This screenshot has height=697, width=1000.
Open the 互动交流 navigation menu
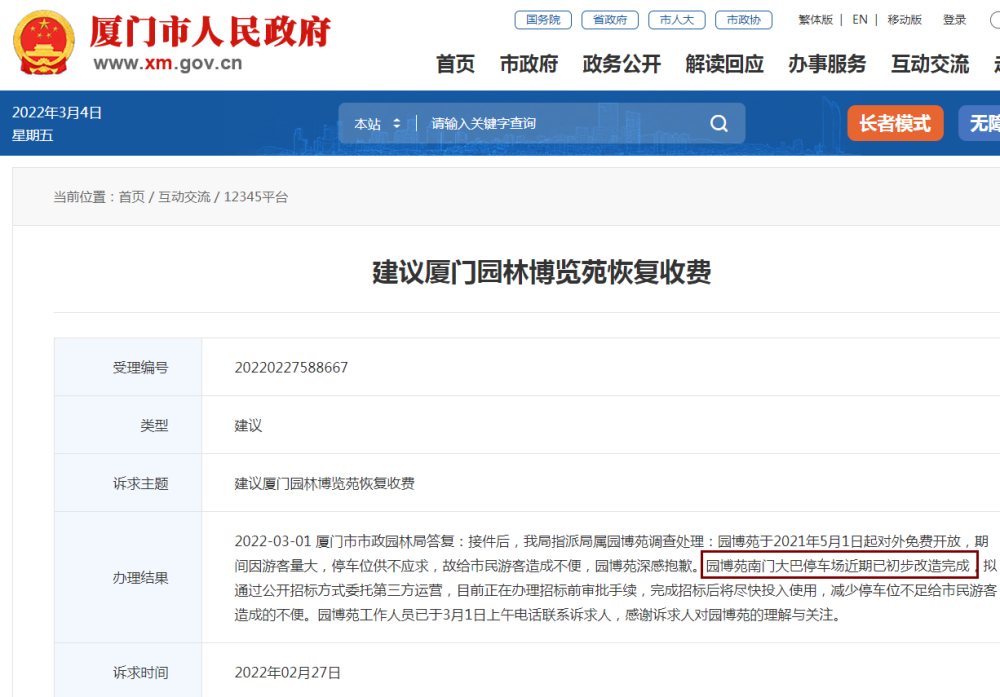(930, 64)
